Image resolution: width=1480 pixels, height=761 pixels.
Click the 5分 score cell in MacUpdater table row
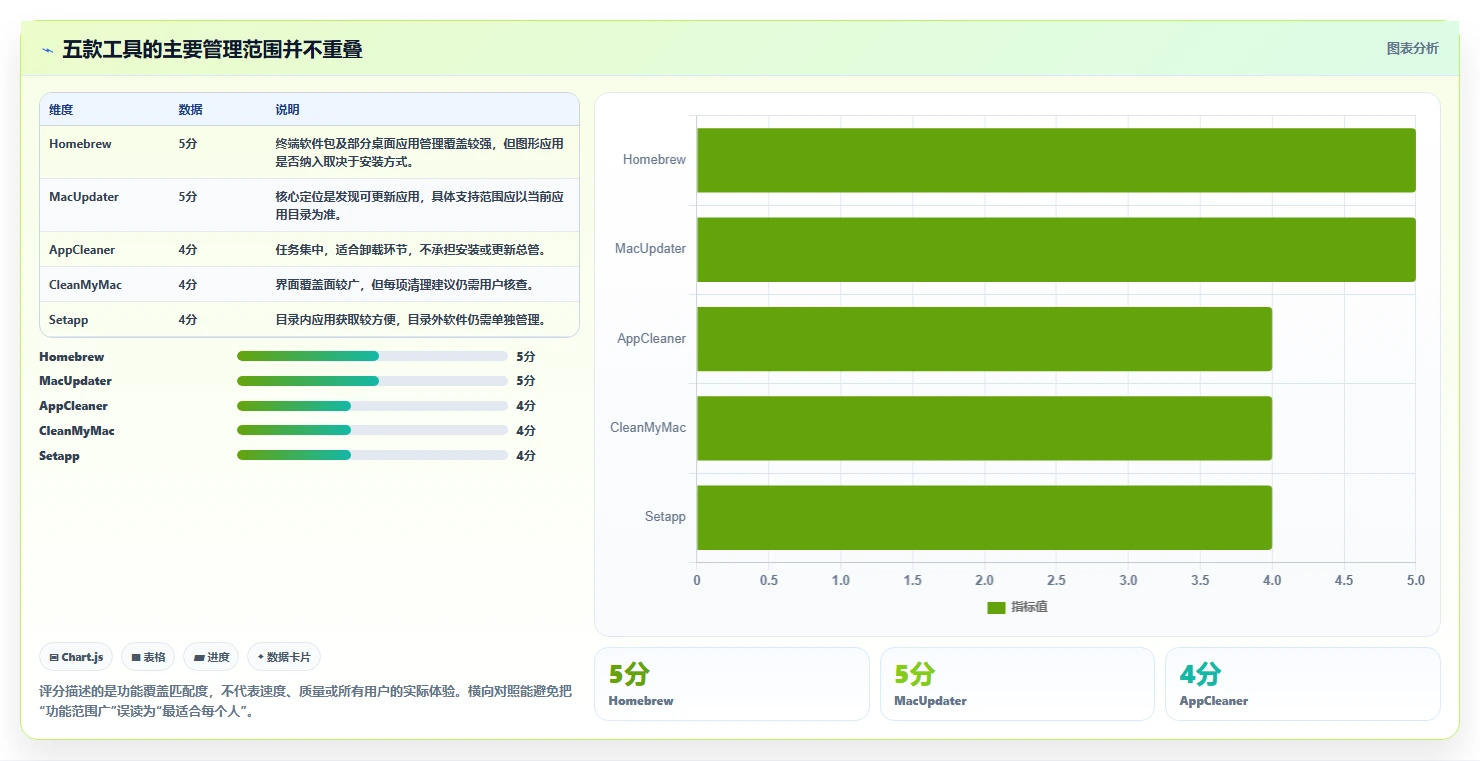[188, 197]
